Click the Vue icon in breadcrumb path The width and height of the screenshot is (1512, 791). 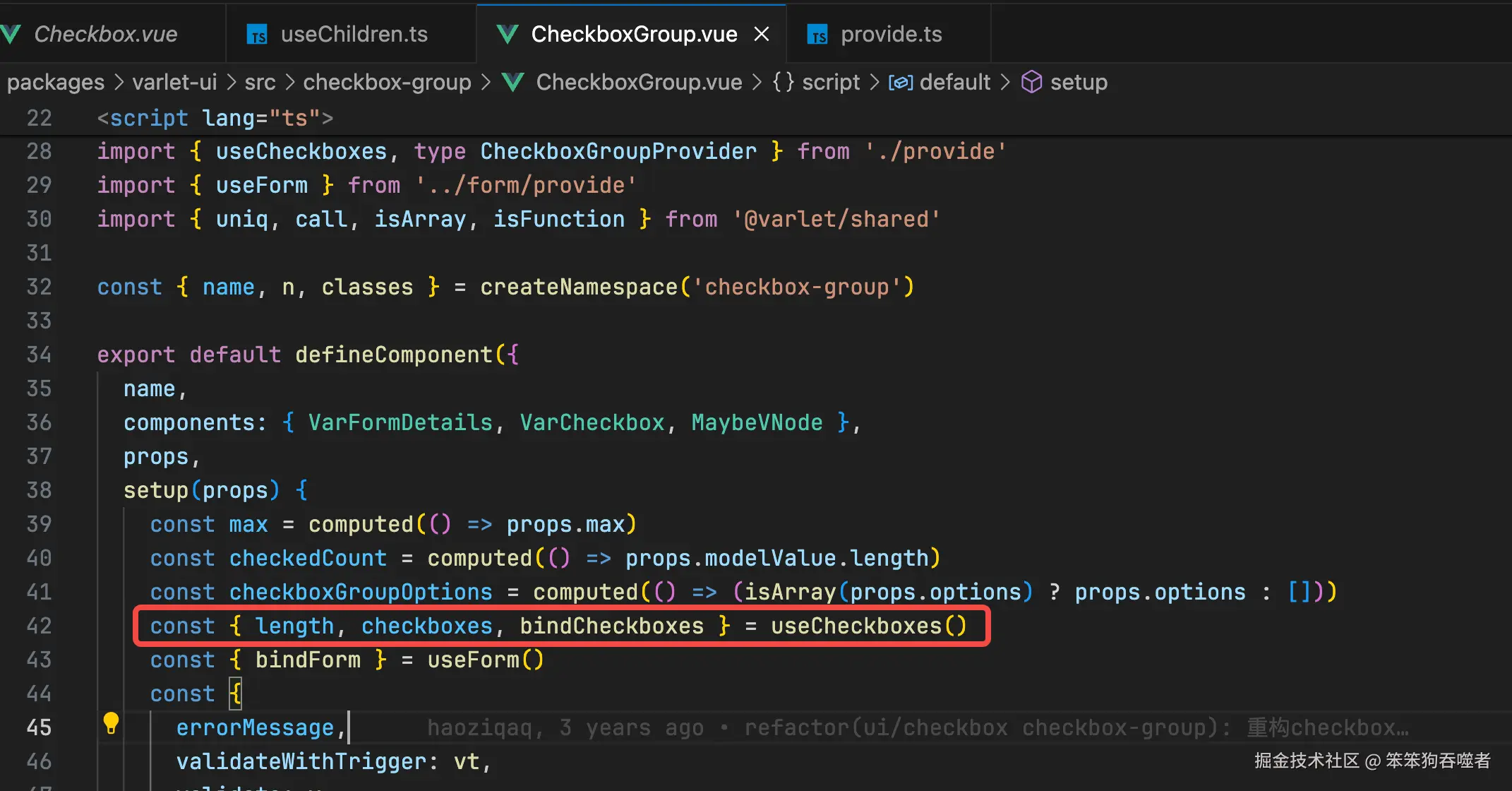tap(512, 83)
